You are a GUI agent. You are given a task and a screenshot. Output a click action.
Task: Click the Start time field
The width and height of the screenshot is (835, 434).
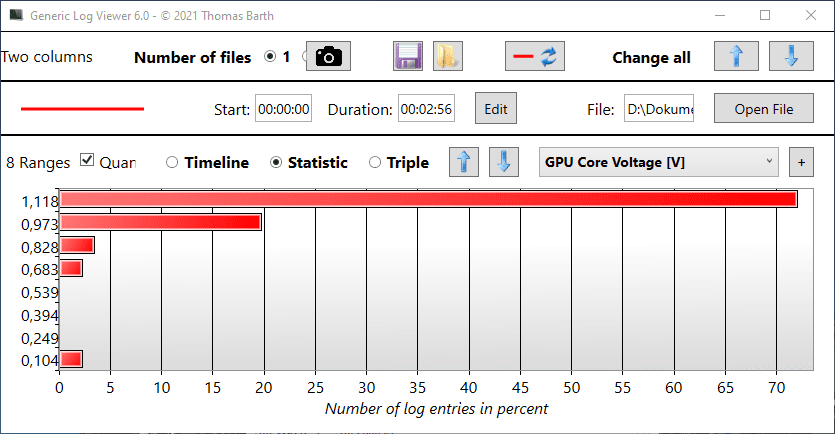283,109
